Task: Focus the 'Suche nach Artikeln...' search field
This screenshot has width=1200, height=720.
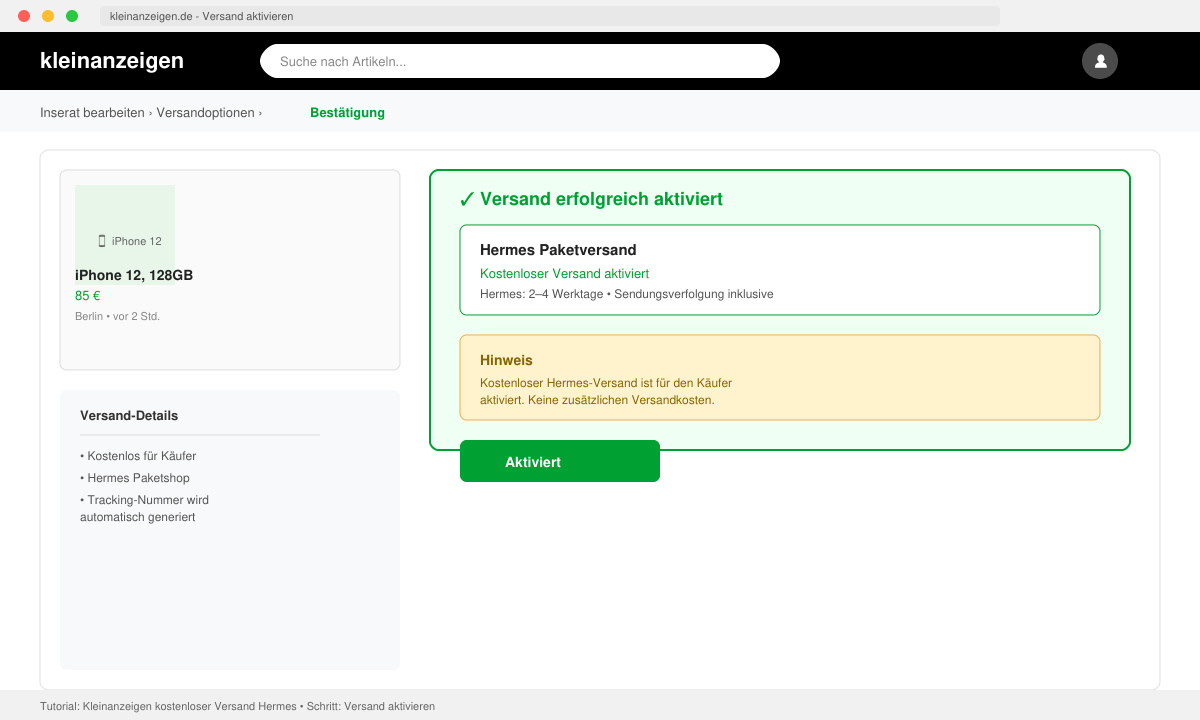Action: click(x=520, y=61)
